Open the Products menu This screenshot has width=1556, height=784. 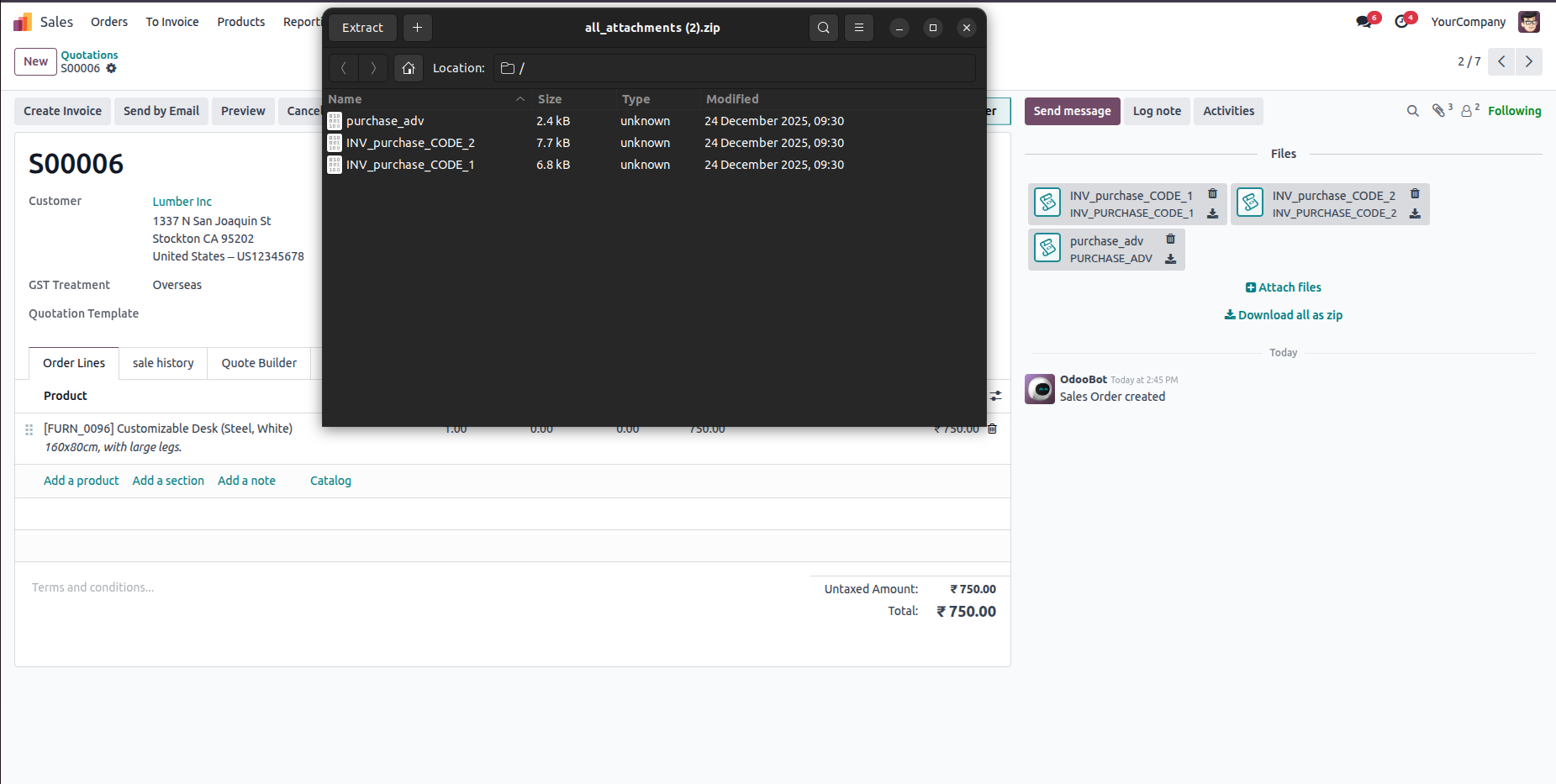tap(240, 22)
